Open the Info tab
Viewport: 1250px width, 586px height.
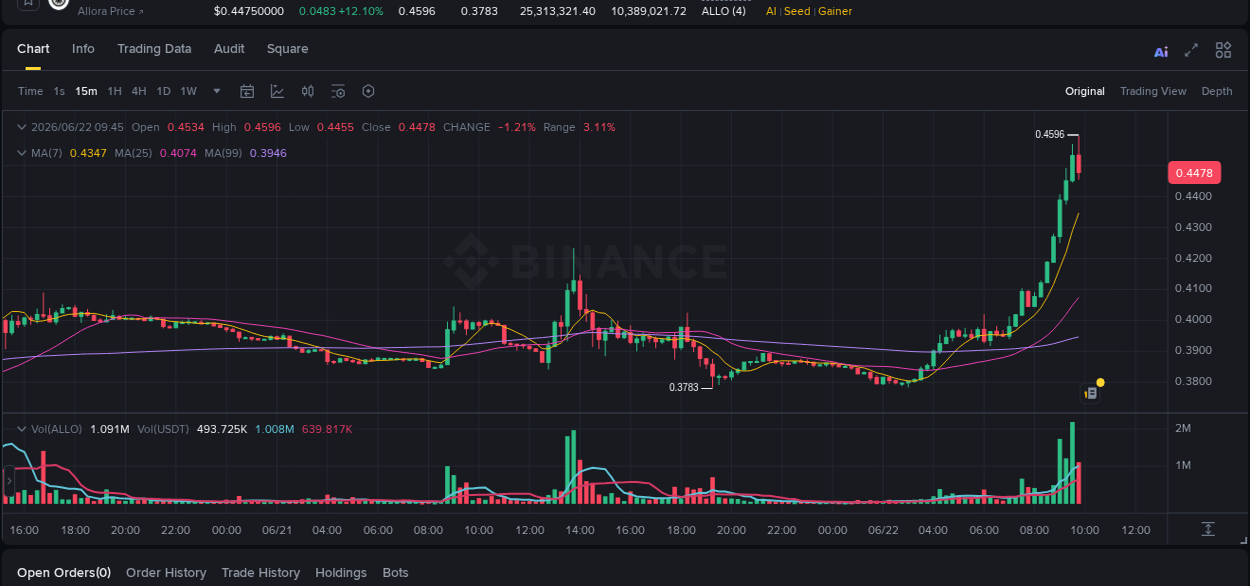point(83,49)
